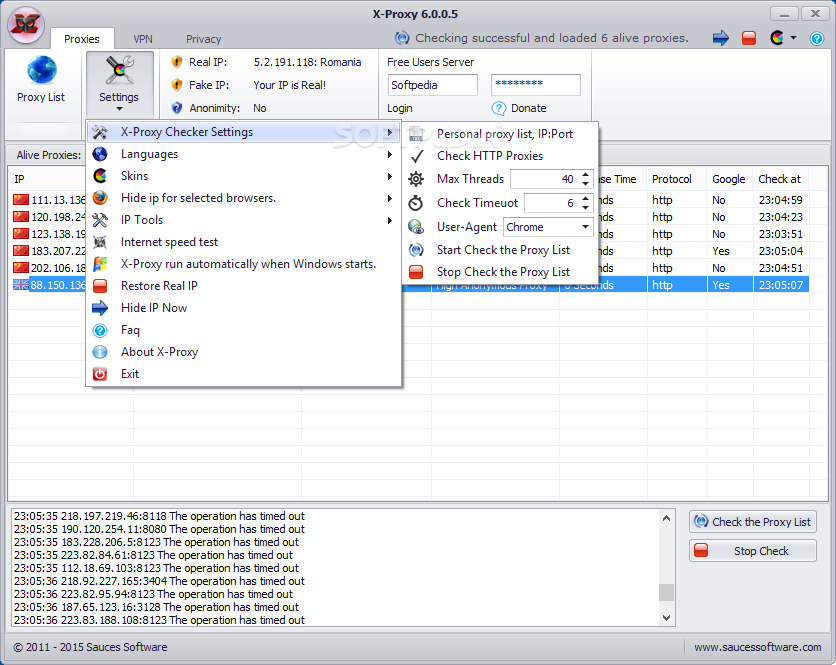Choose Start Check the Proxy List

tap(503, 250)
